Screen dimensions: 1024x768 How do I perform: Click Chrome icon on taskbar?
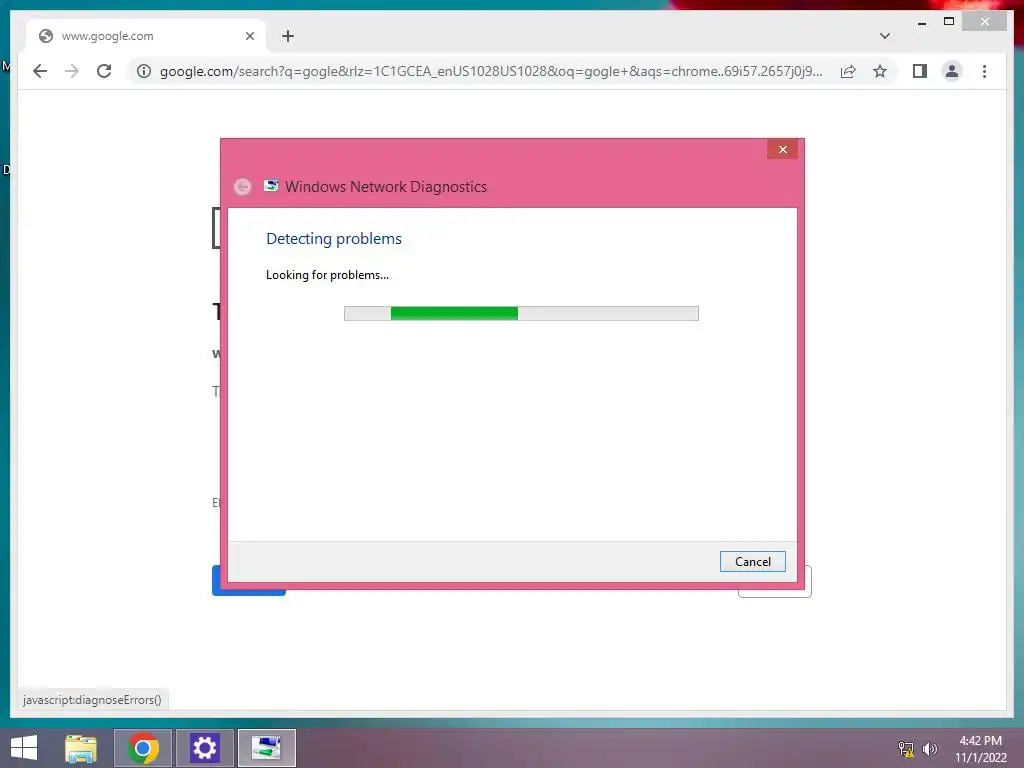[143, 748]
